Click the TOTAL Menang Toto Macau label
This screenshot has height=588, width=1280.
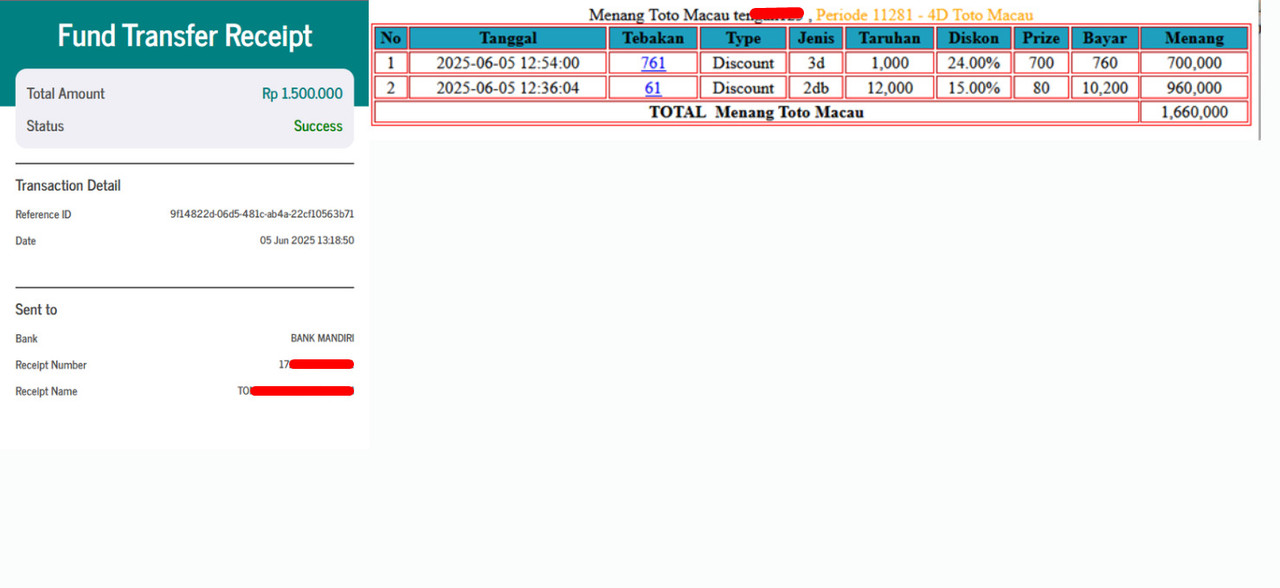(756, 112)
